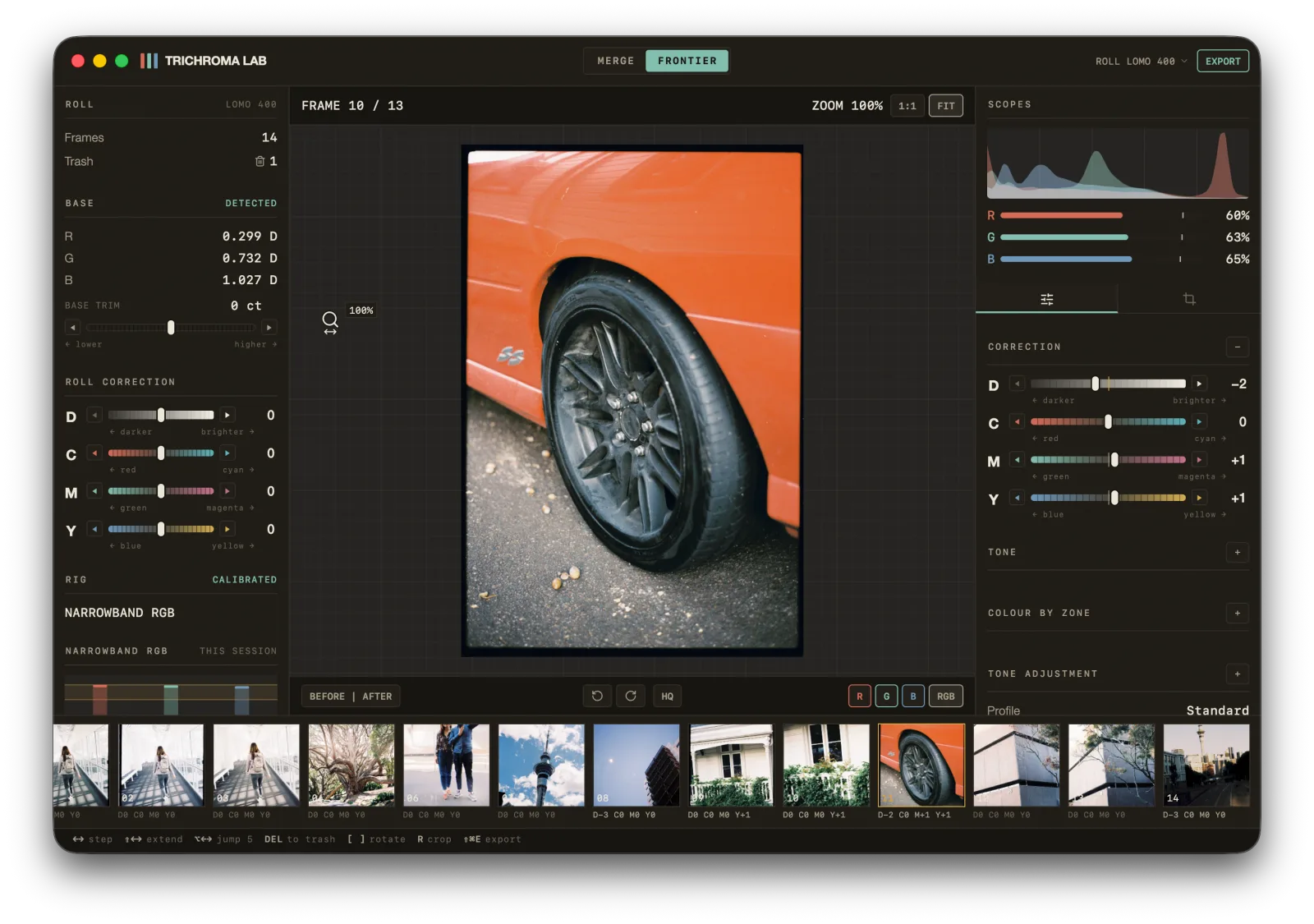Select the frame 08 blue sky thumbnail
The width and height of the screenshot is (1314, 924).
[x=636, y=765]
